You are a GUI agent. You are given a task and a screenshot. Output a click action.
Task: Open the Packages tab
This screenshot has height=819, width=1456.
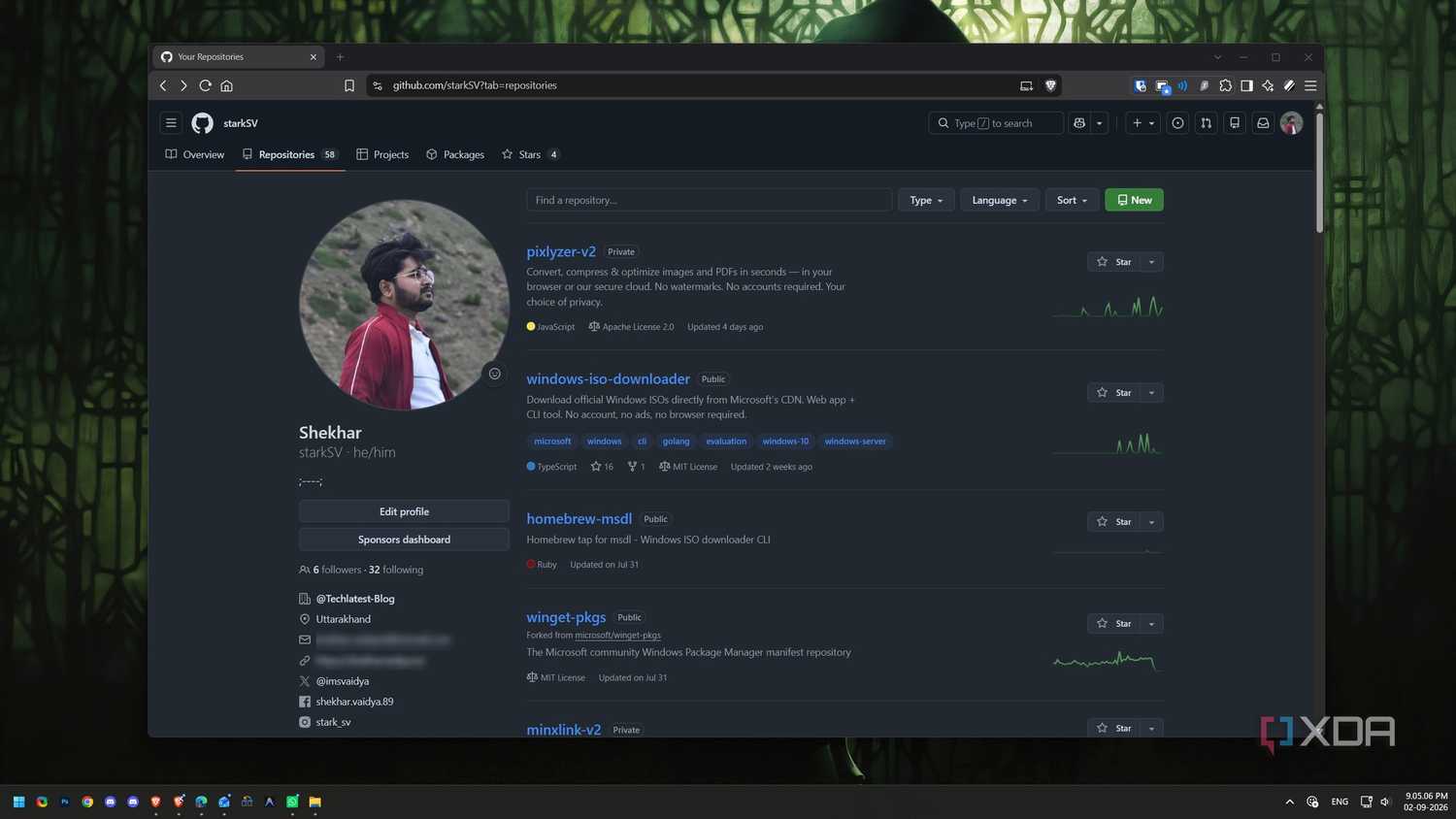pos(455,154)
